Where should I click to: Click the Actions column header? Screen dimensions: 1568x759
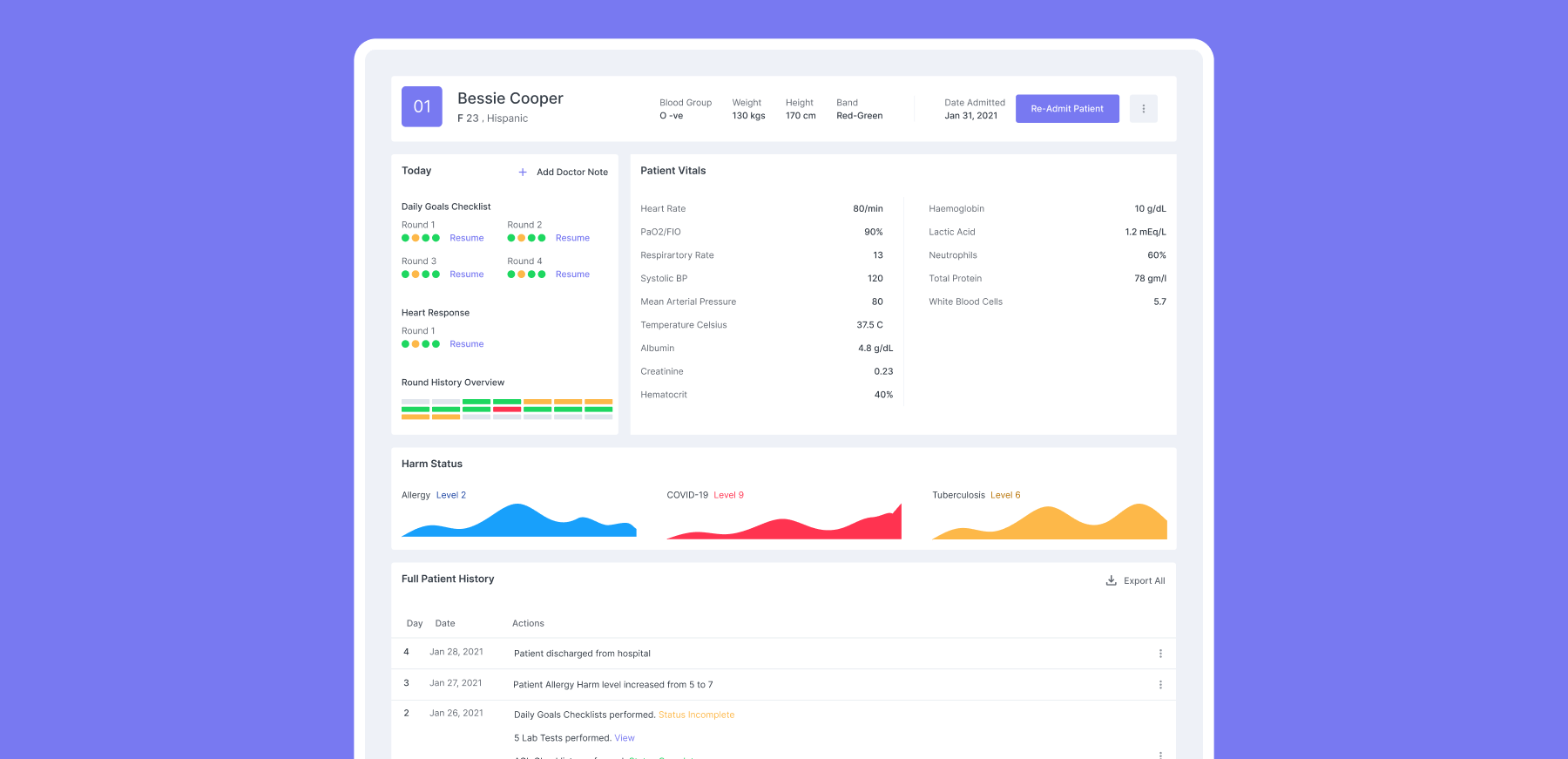pyautogui.click(x=528, y=624)
